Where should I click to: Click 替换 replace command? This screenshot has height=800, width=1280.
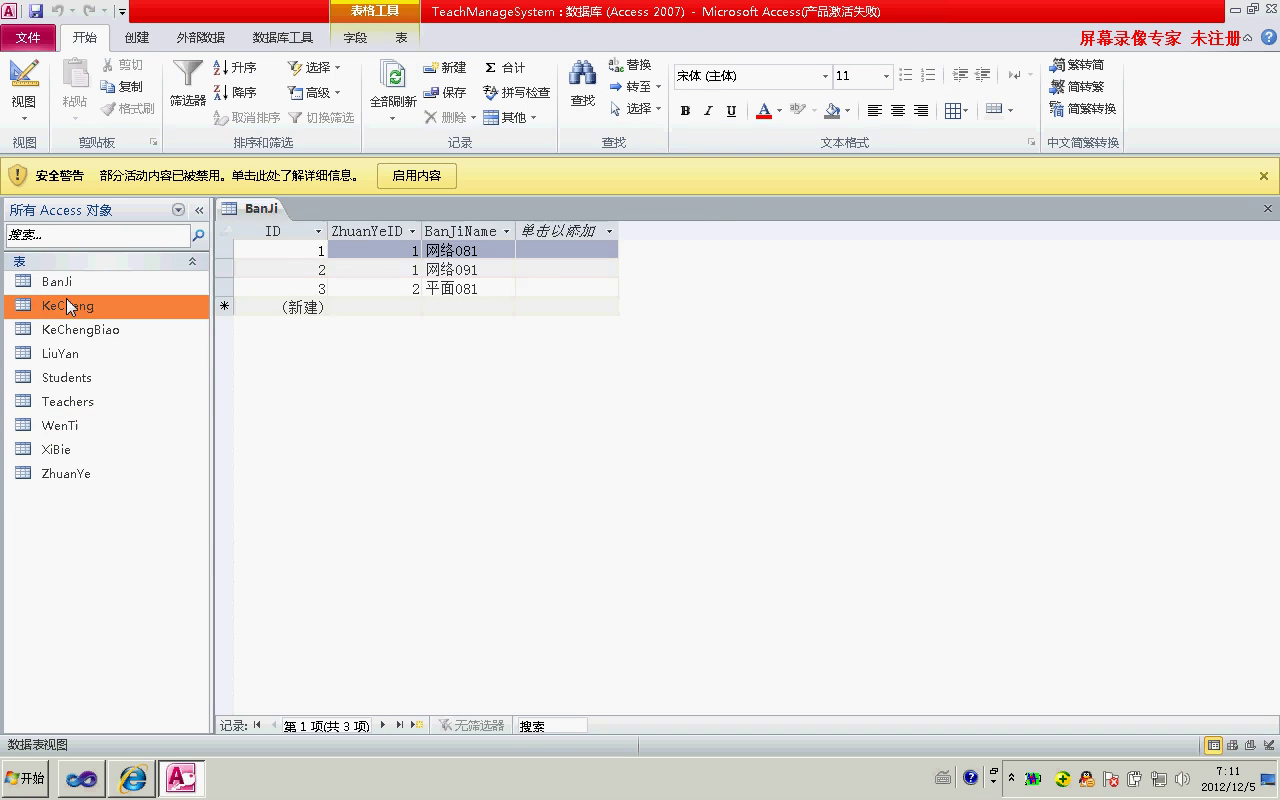pyautogui.click(x=630, y=65)
